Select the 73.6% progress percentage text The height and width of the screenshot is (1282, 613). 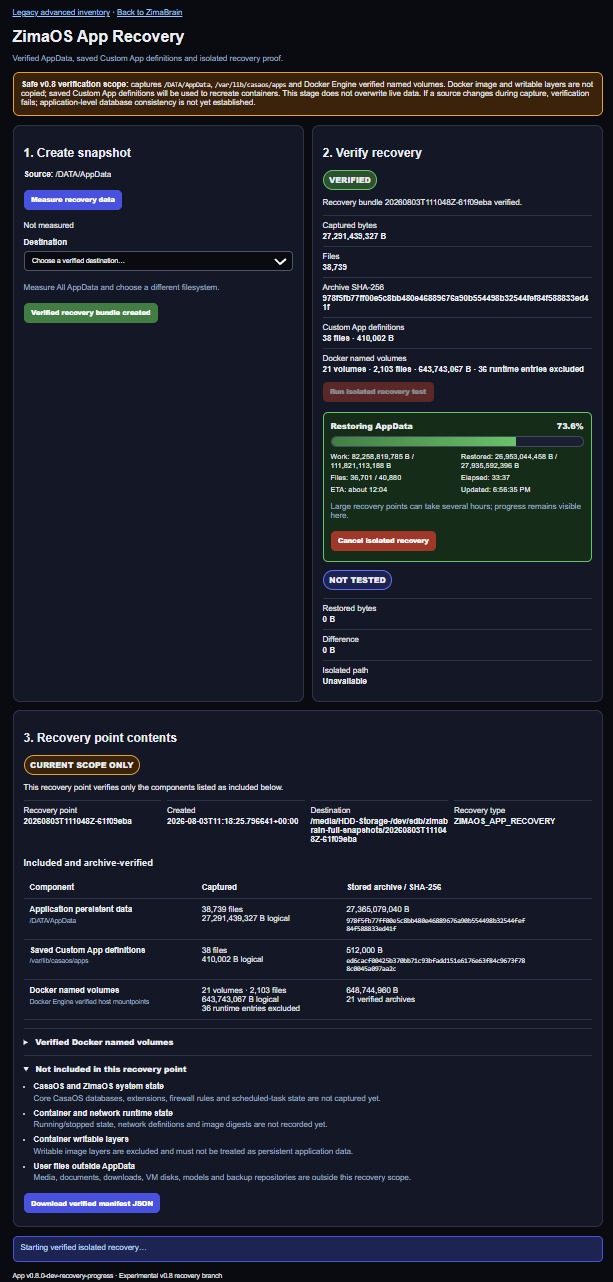pyautogui.click(x=570, y=425)
